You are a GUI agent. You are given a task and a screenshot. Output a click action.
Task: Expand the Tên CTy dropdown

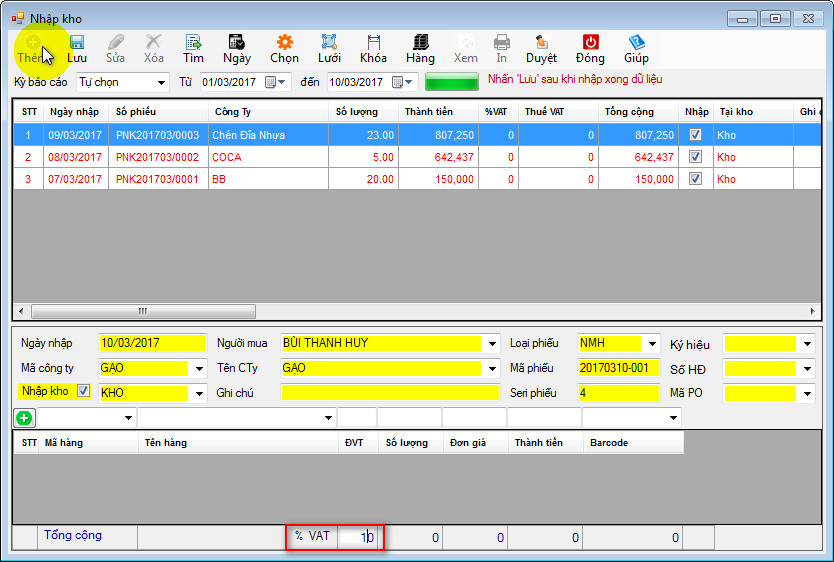493,368
